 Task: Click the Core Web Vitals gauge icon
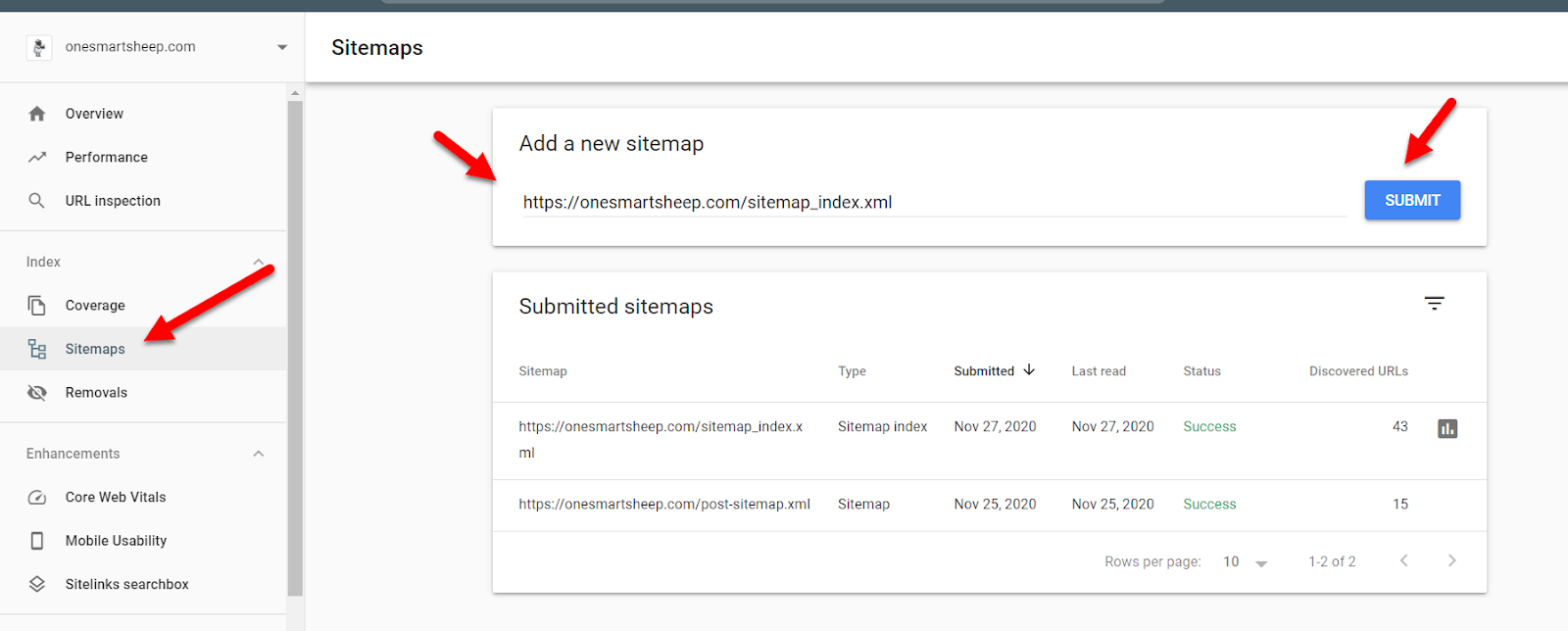[37, 498]
